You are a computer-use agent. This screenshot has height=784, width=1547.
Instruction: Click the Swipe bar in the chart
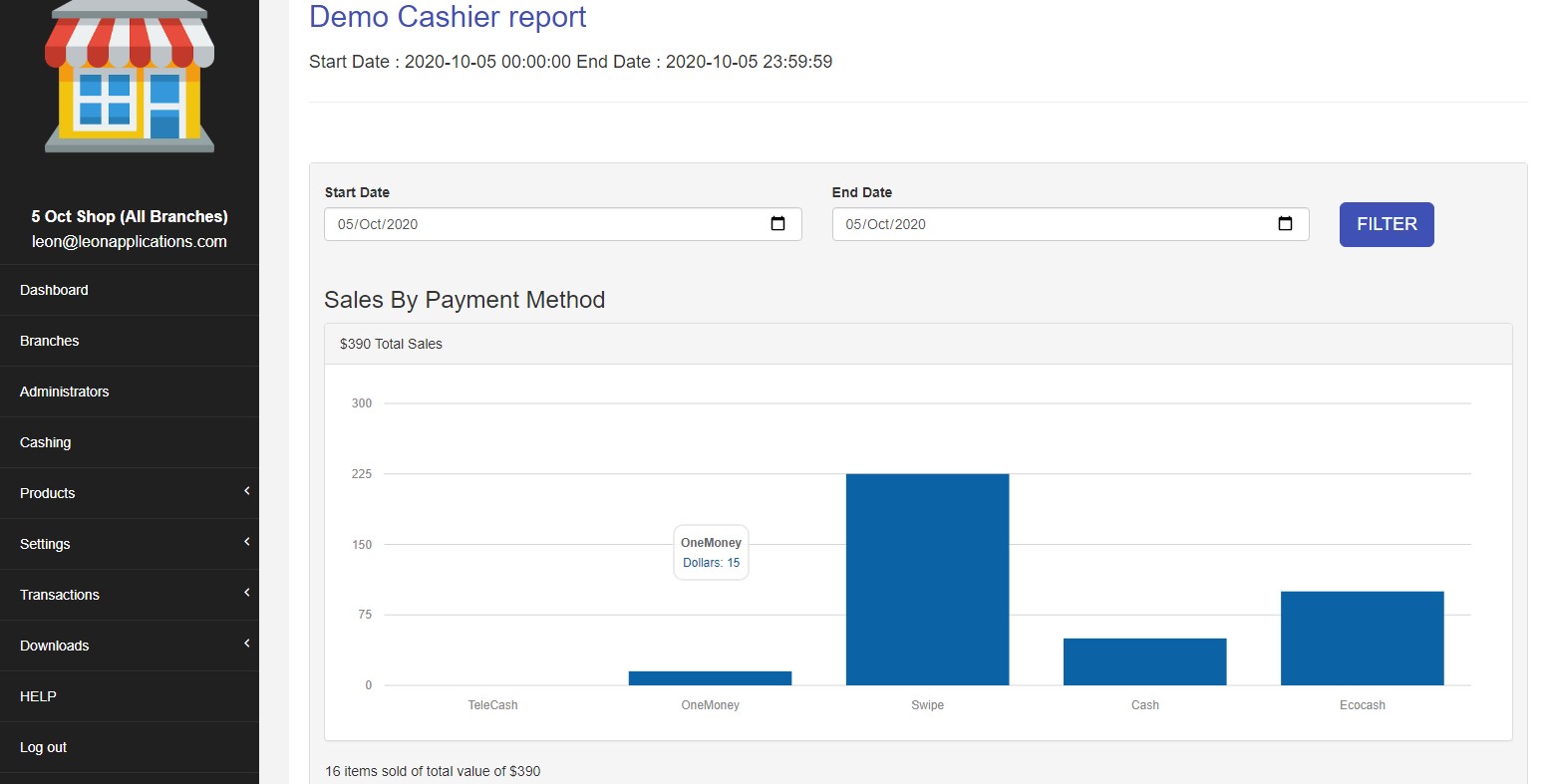pos(927,580)
